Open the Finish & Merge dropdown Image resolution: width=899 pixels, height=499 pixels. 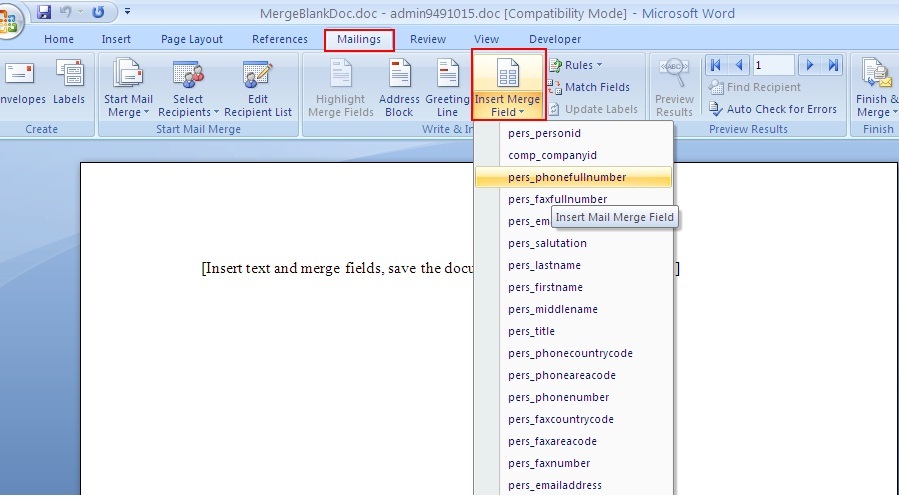click(876, 87)
